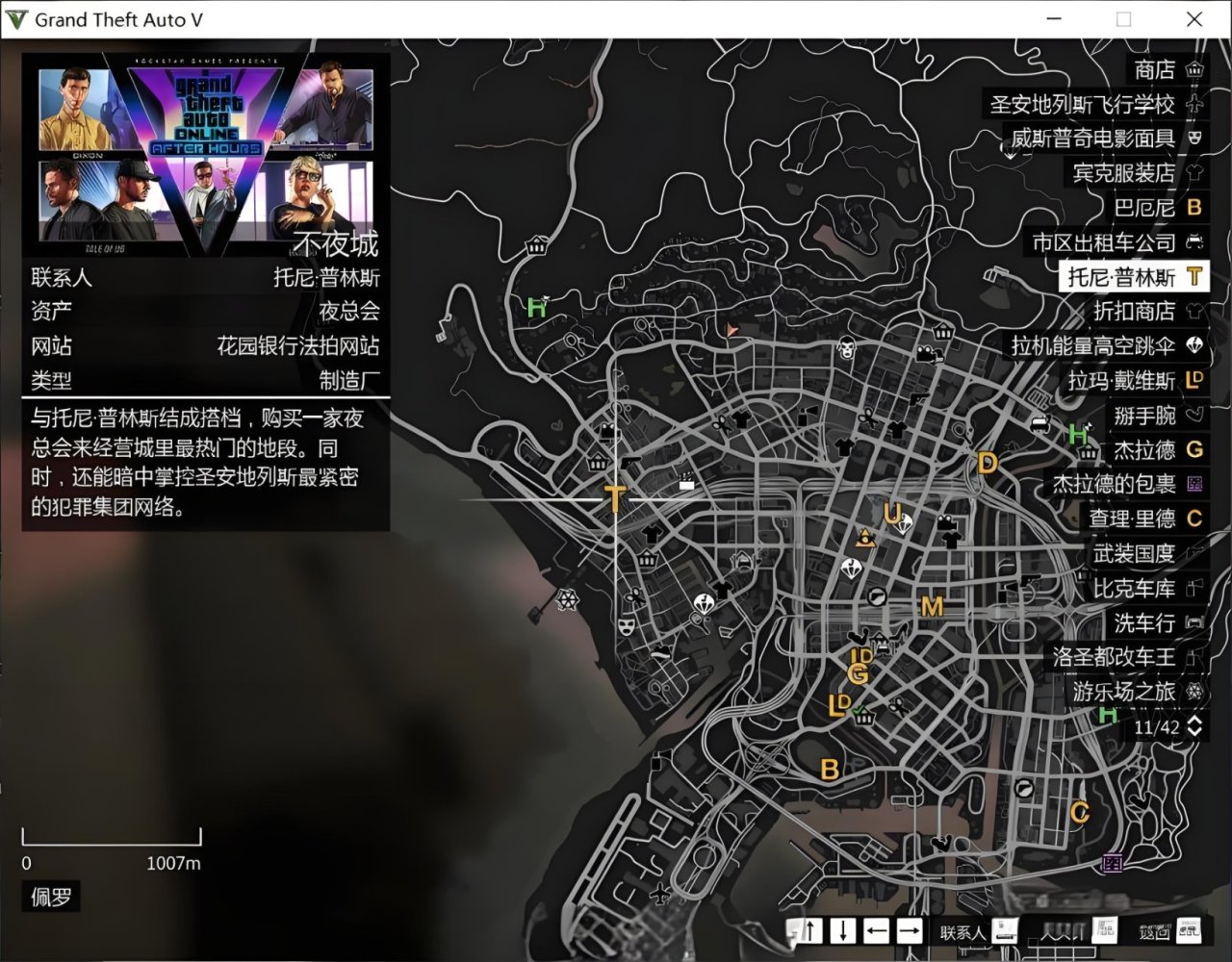Select the highlighted 托尼·普林斯 legend entry
Viewport: 1232px width, 962px height.
coord(1134,277)
